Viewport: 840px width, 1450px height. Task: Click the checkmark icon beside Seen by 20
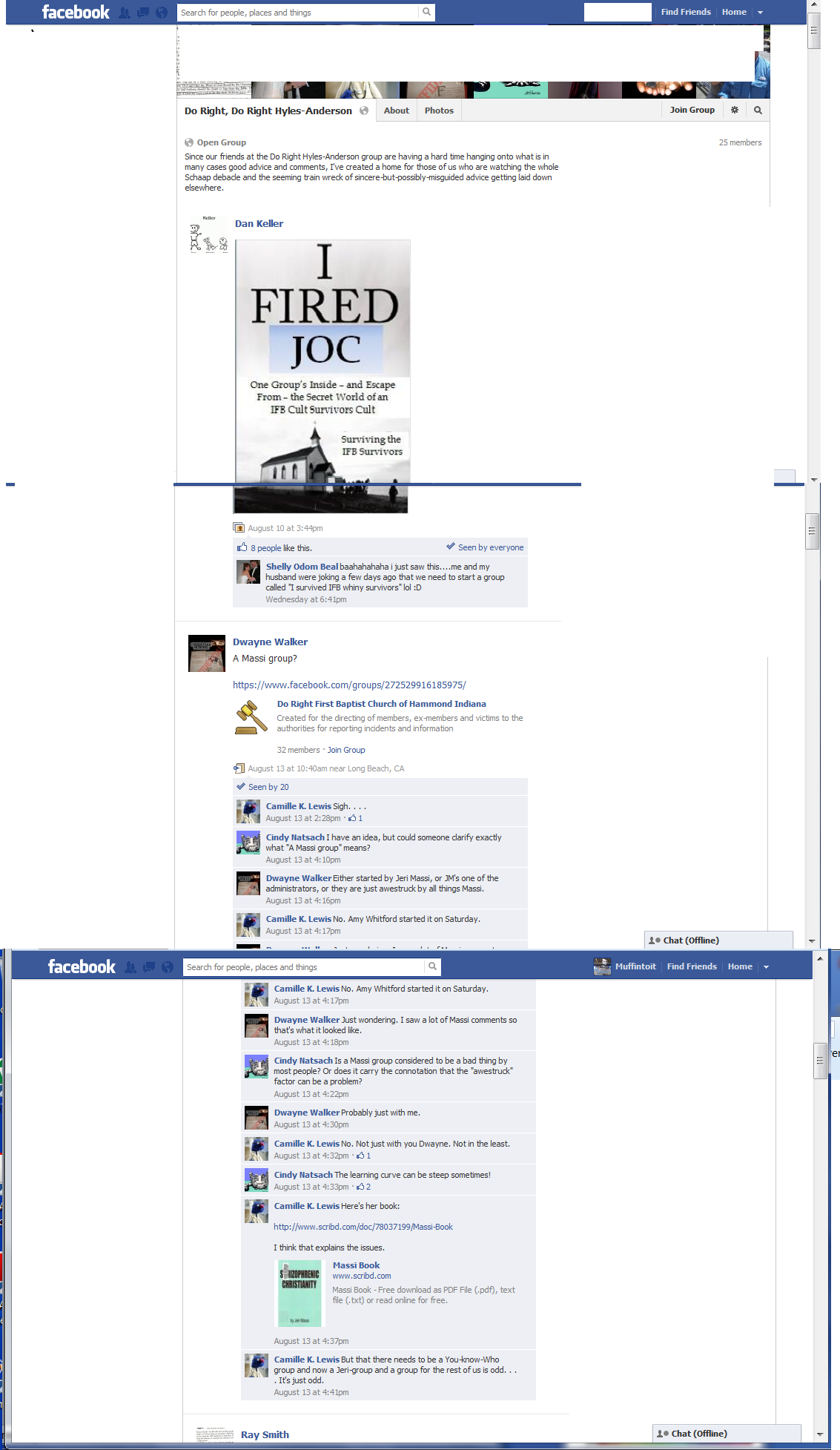(x=240, y=787)
